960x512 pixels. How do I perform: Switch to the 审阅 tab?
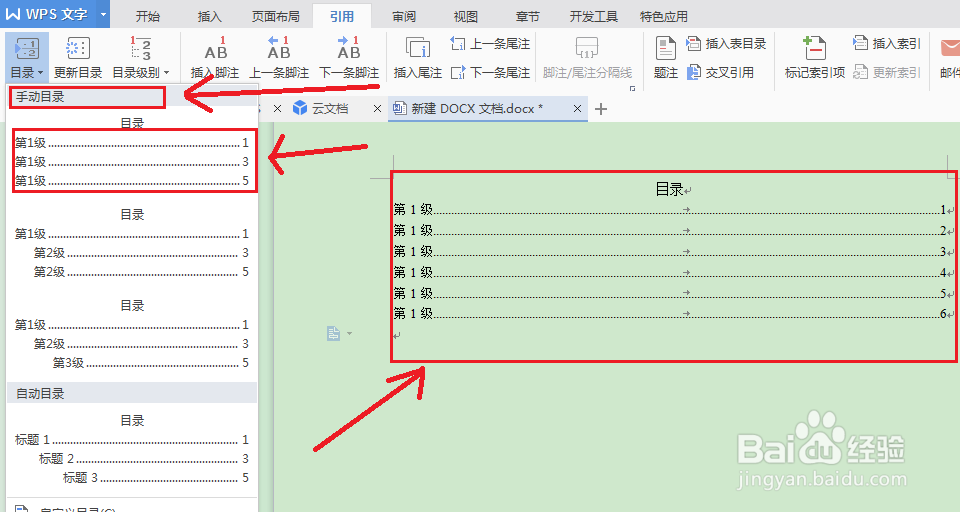pos(404,17)
